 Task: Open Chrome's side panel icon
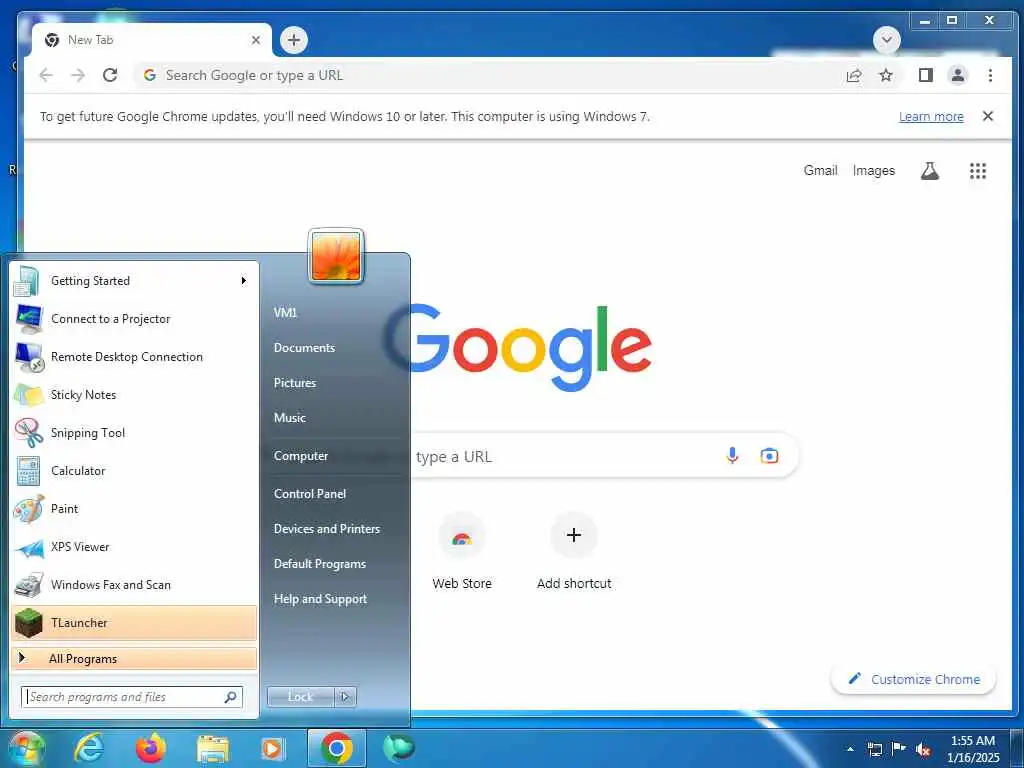[925, 75]
